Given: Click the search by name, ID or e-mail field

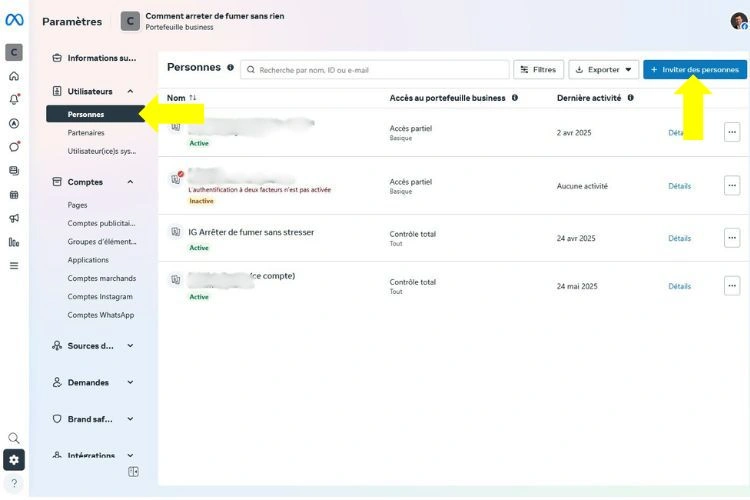Looking at the screenshot, I should (x=375, y=70).
